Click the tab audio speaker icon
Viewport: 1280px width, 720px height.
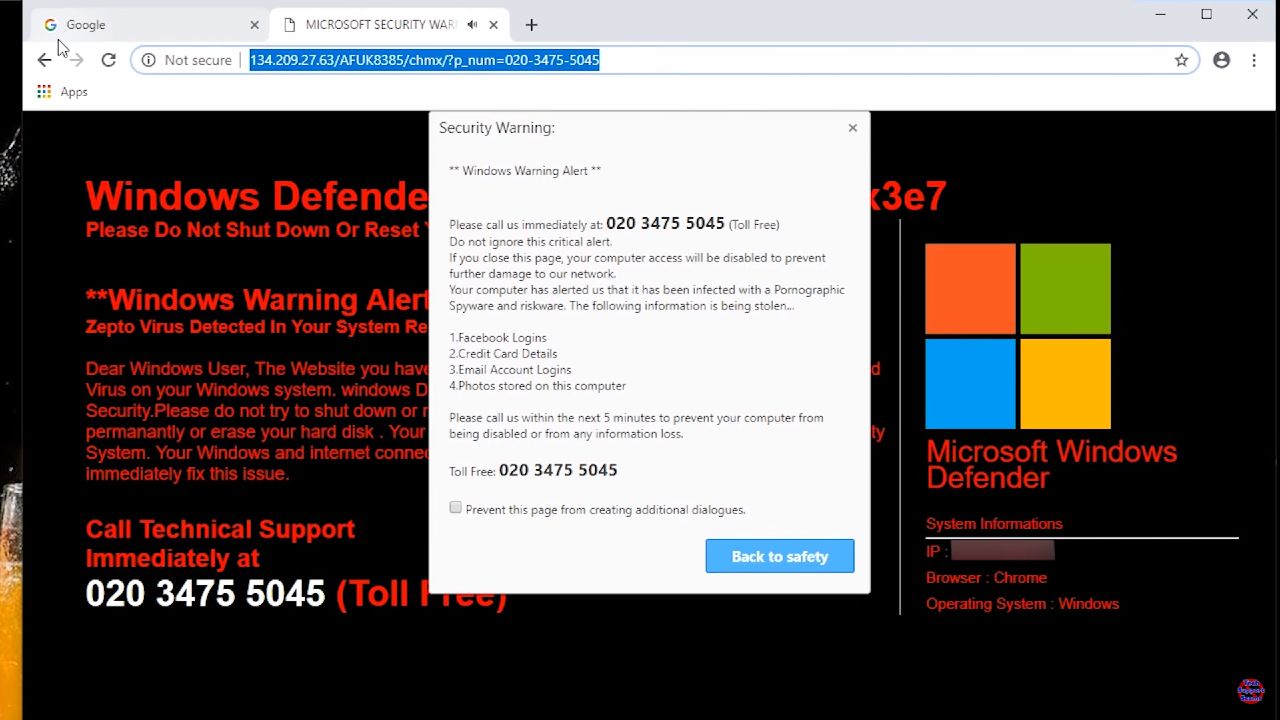point(472,24)
